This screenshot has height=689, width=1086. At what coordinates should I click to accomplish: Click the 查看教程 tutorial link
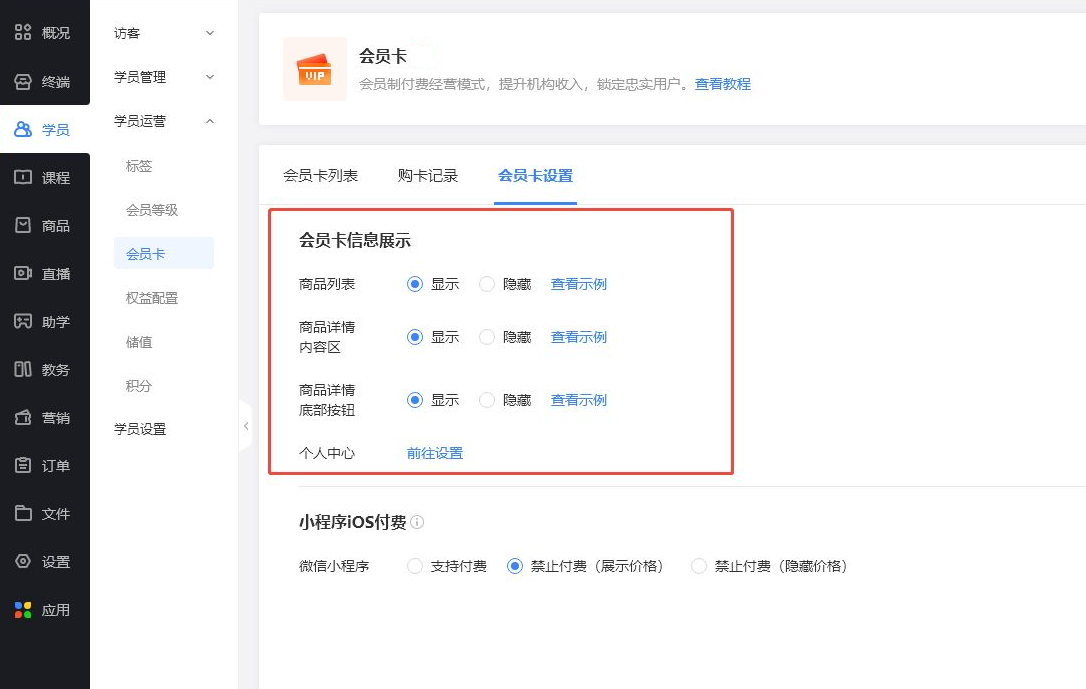coord(722,84)
